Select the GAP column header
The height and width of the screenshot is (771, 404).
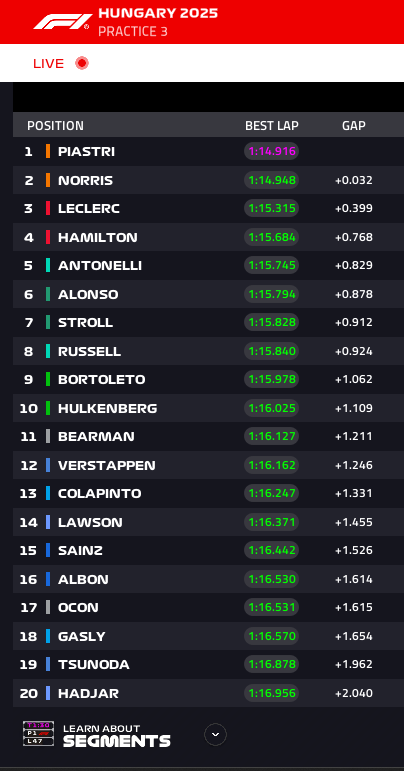tap(354, 125)
